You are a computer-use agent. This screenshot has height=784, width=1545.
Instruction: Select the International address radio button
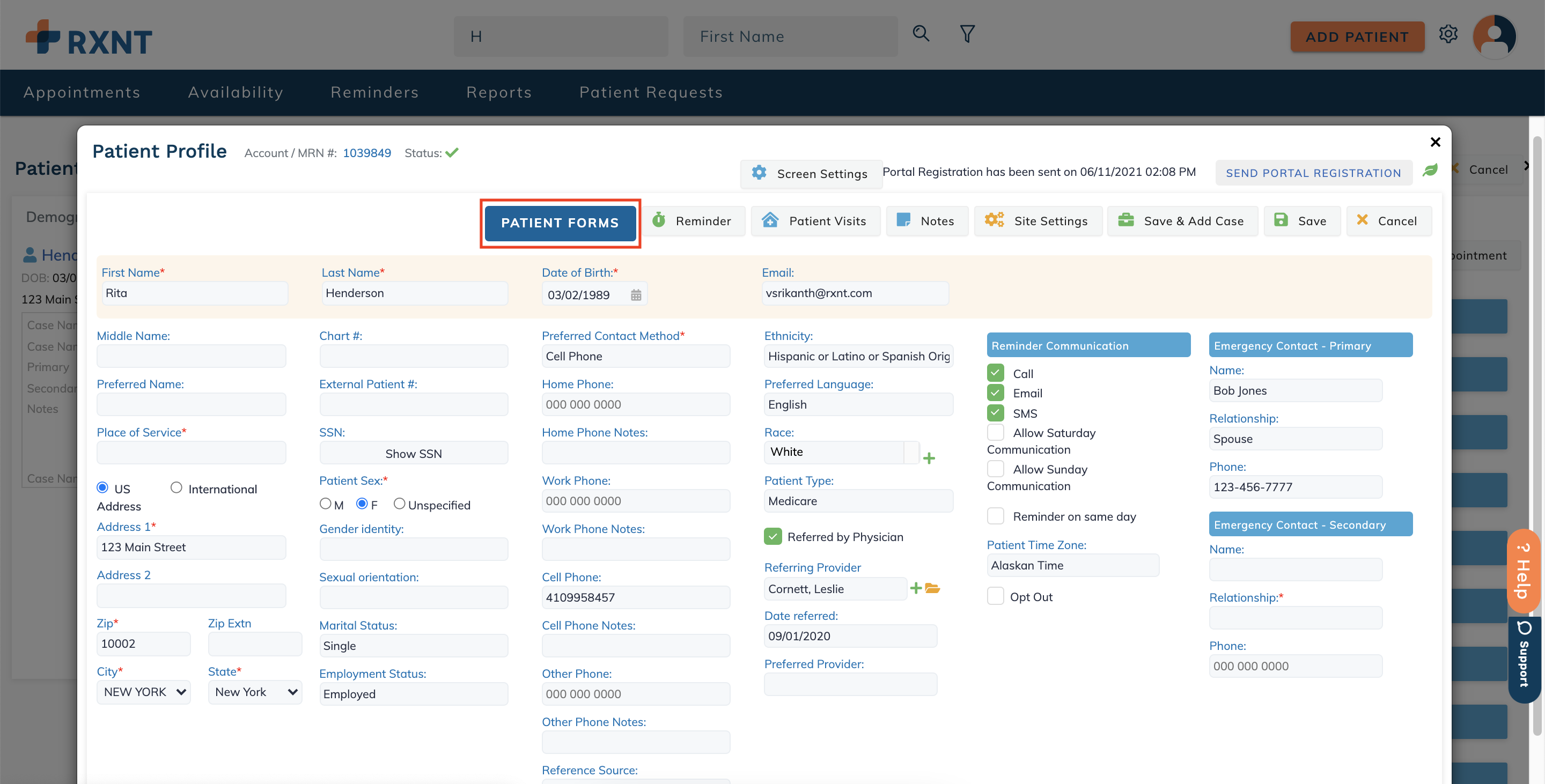click(x=176, y=487)
